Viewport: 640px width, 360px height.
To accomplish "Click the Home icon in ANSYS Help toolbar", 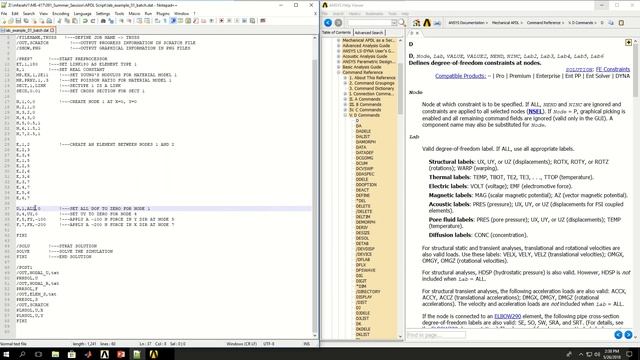I will point(416,23).
